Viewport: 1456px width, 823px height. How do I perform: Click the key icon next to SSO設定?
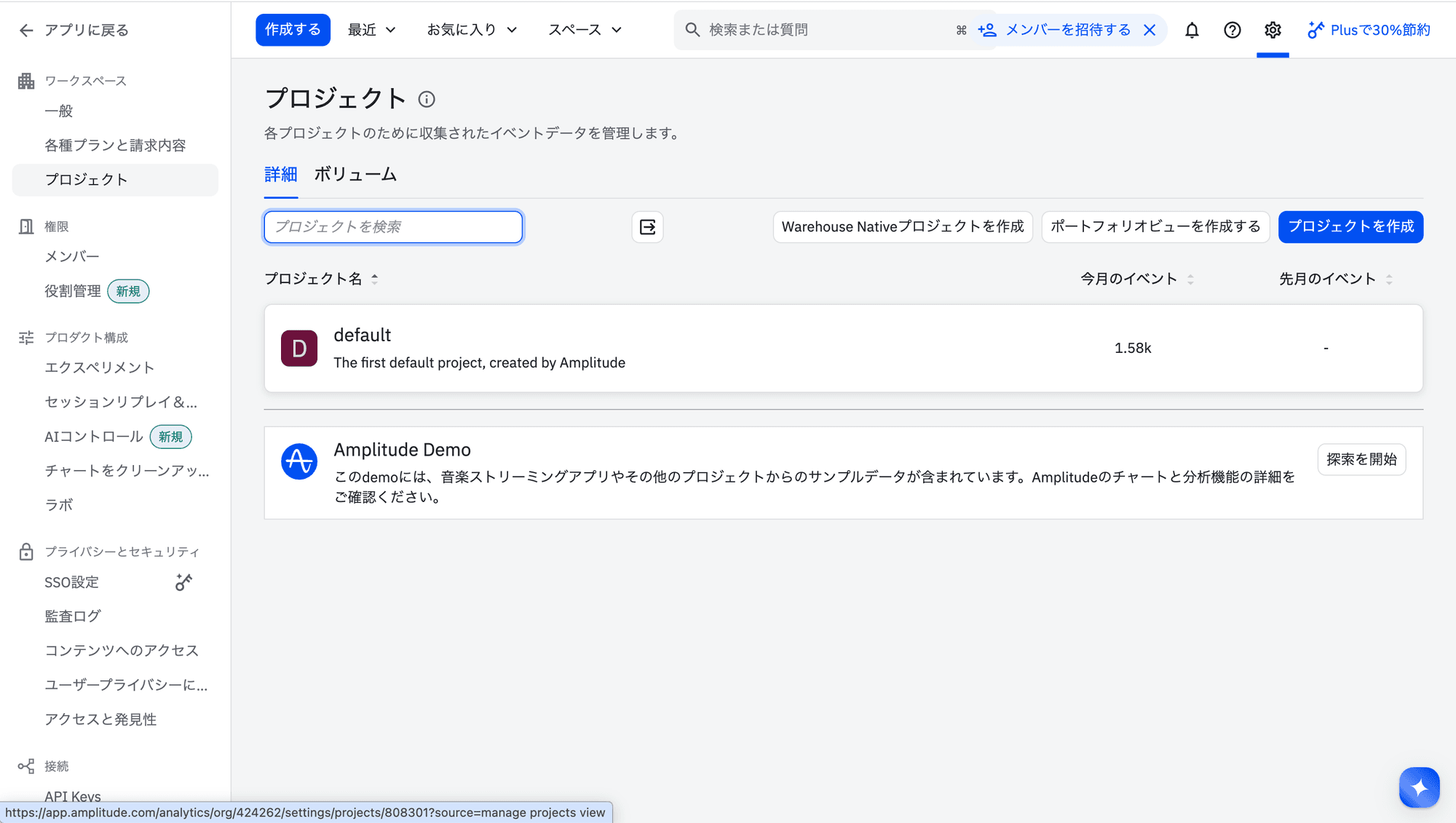(x=183, y=581)
